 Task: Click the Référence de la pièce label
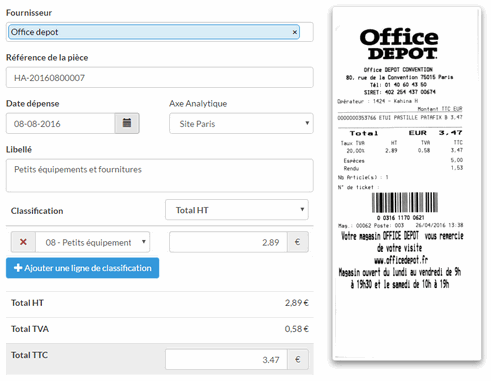[x=47, y=58]
